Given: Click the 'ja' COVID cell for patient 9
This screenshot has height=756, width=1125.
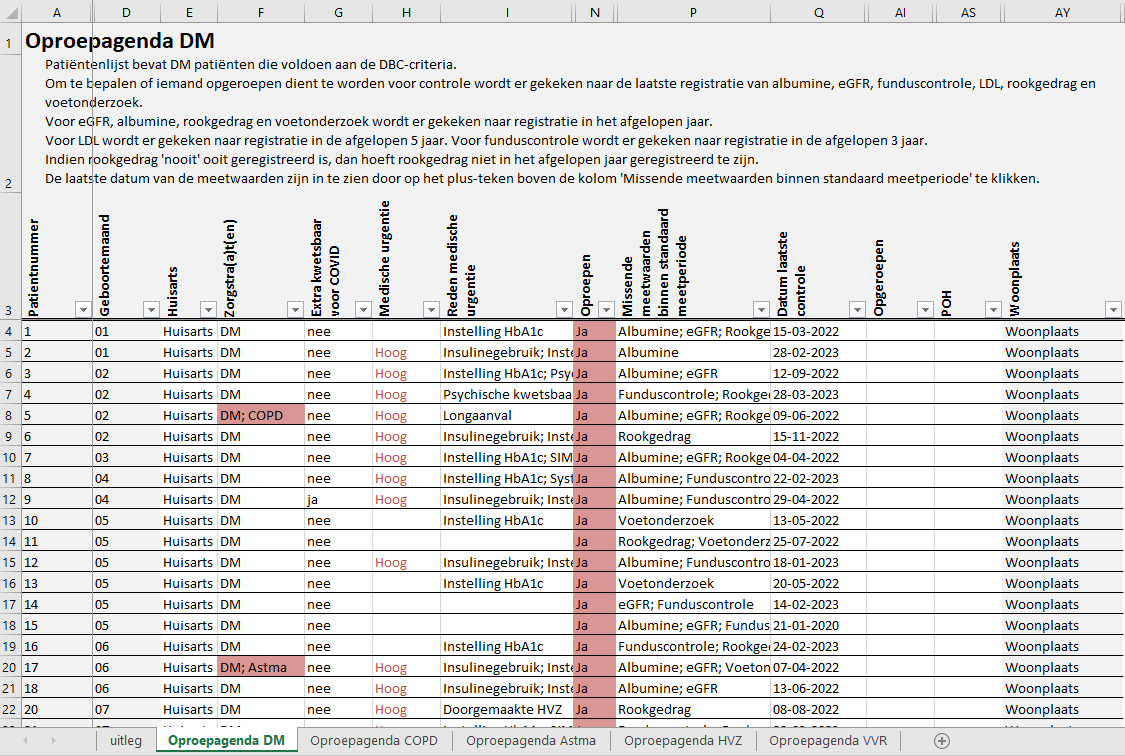Looking at the screenshot, I should [x=338, y=499].
